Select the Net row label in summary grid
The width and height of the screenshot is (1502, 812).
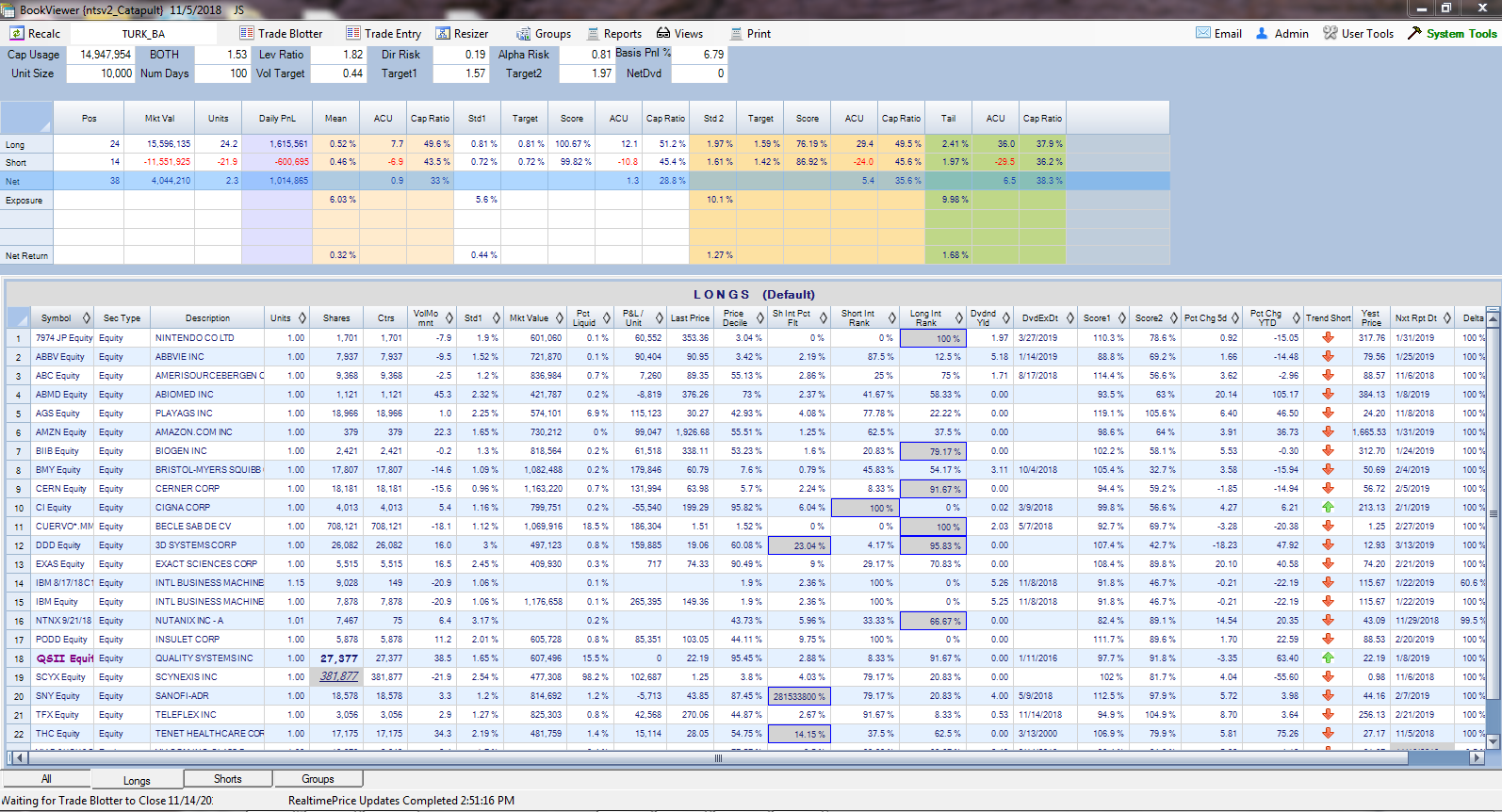coord(26,181)
